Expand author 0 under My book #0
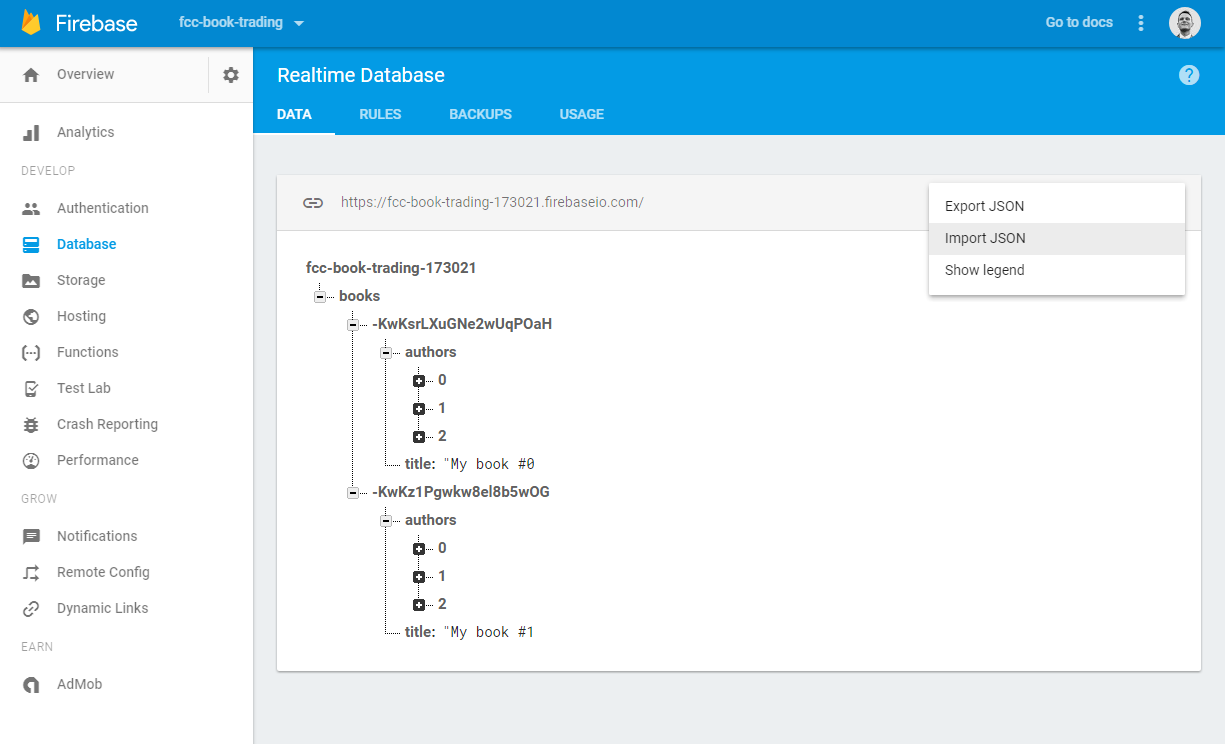The image size is (1225, 744). point(419,381)
